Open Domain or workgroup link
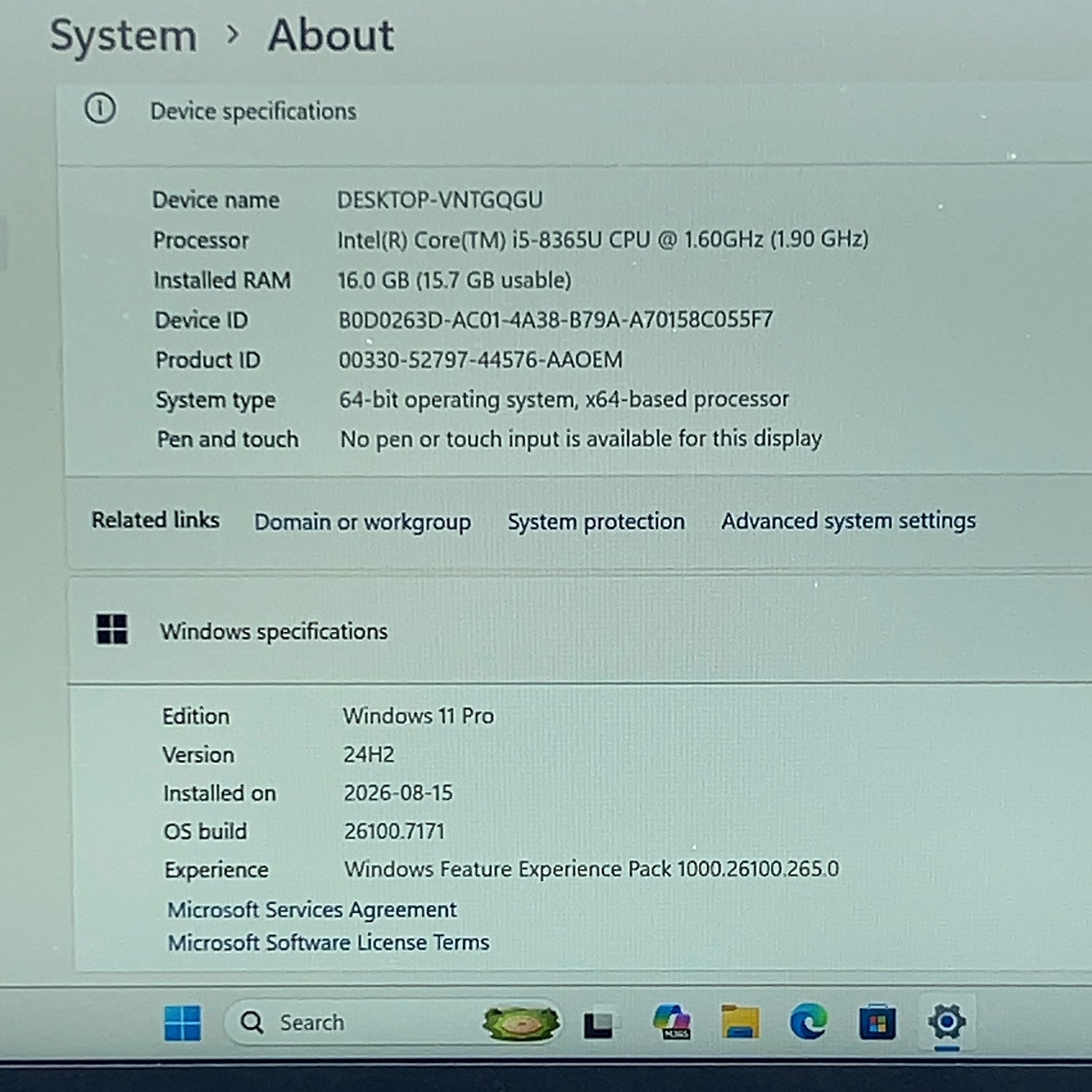Viewport: 1092px width, 1092px height. [x=363, y=522]
